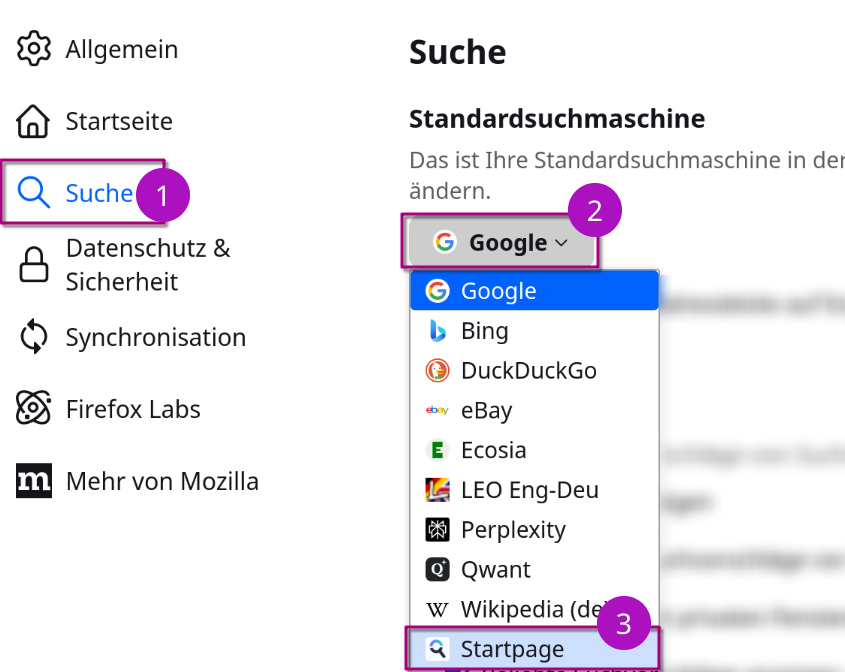Click the Datenschutz & Sicherheit padlock icon
Image resolution: width=845 pixels, height=672 pixels.
tap(33, 263)
